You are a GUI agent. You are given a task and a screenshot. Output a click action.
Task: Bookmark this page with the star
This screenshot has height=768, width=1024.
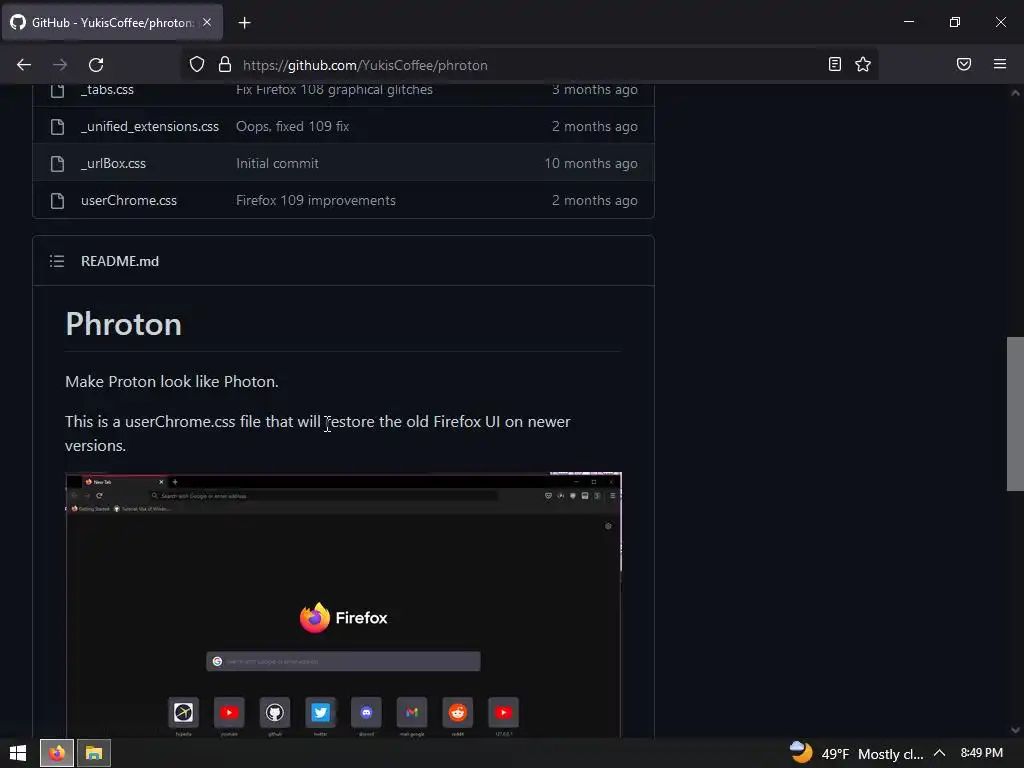[863, 64]
